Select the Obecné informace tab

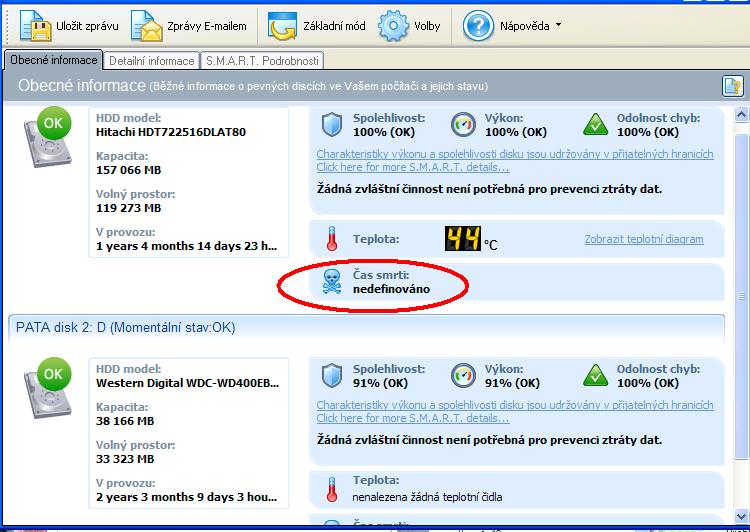[x=53, y=61]
